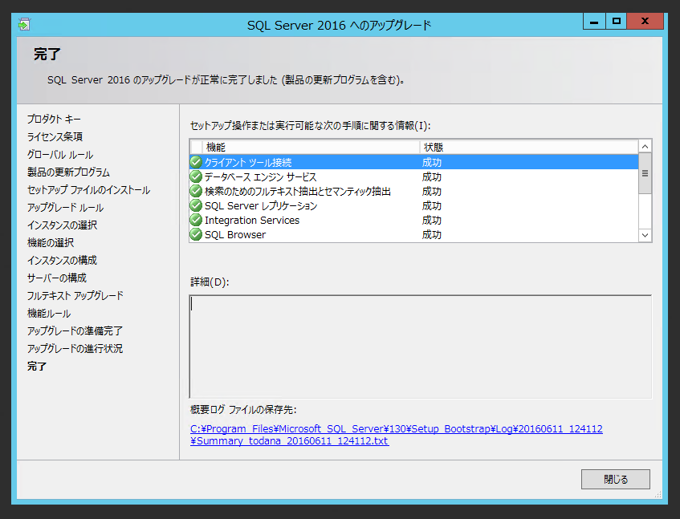The image size is (680, 519).
Task: Click the 閉じる button
Action: (x=615, y=479)
